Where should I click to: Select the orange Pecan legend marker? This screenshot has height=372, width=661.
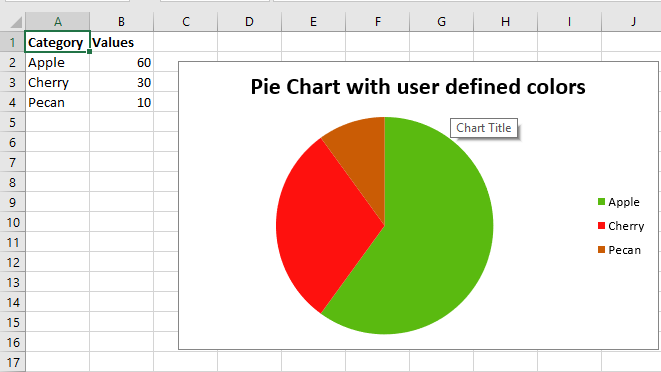[601, 250]
